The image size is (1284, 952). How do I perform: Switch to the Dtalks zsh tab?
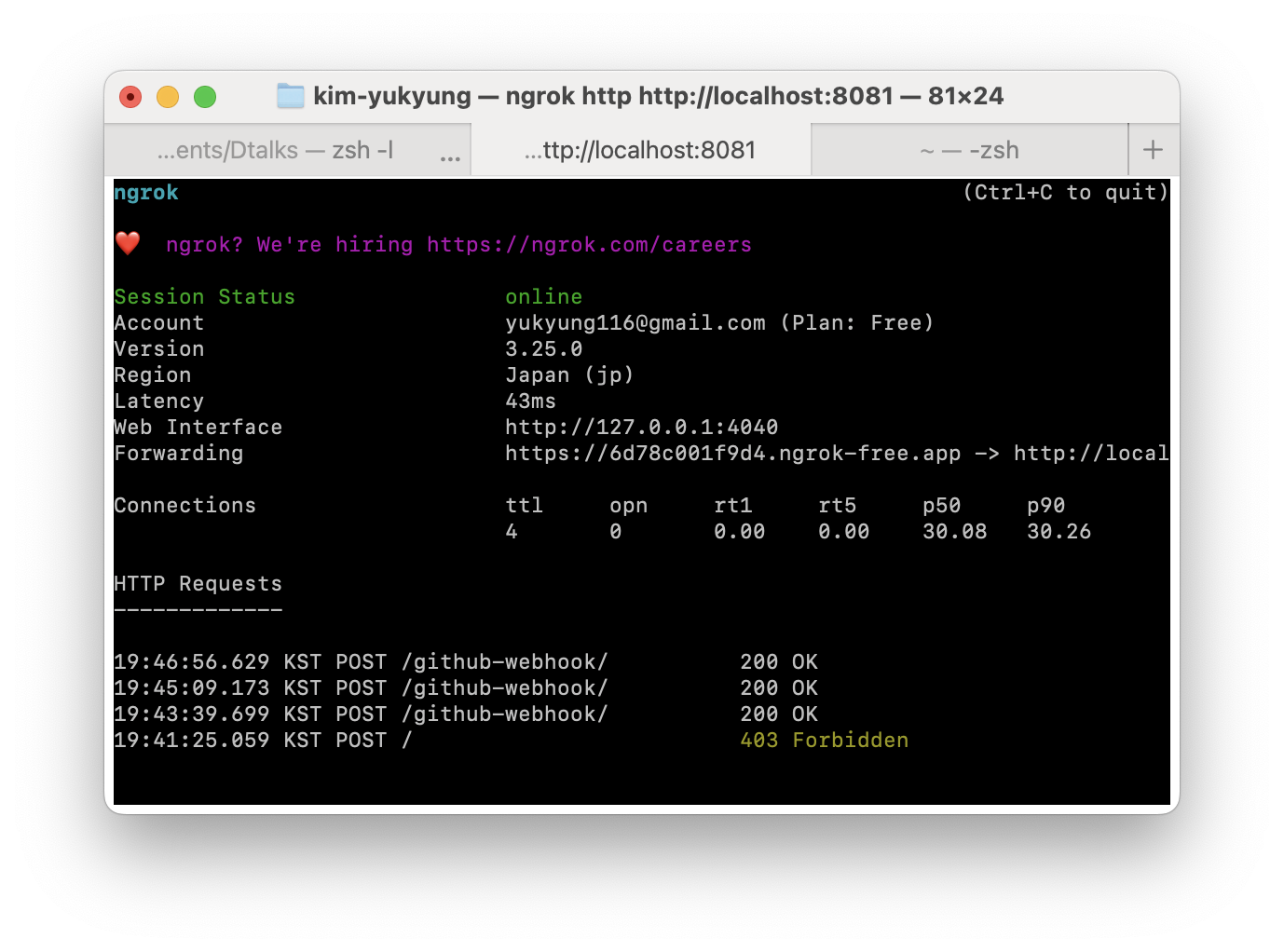[x=287, y=150]
